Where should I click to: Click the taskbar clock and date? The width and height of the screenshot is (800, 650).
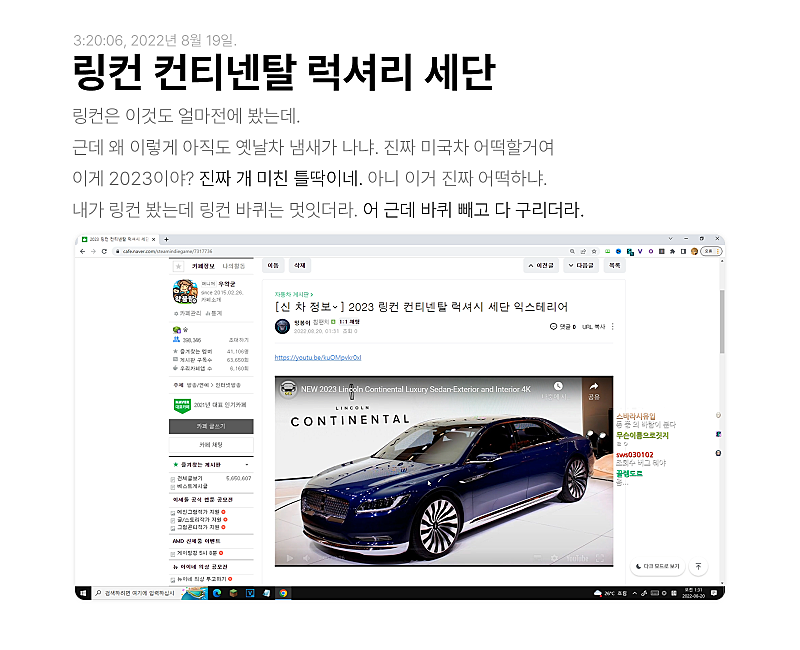693,593
